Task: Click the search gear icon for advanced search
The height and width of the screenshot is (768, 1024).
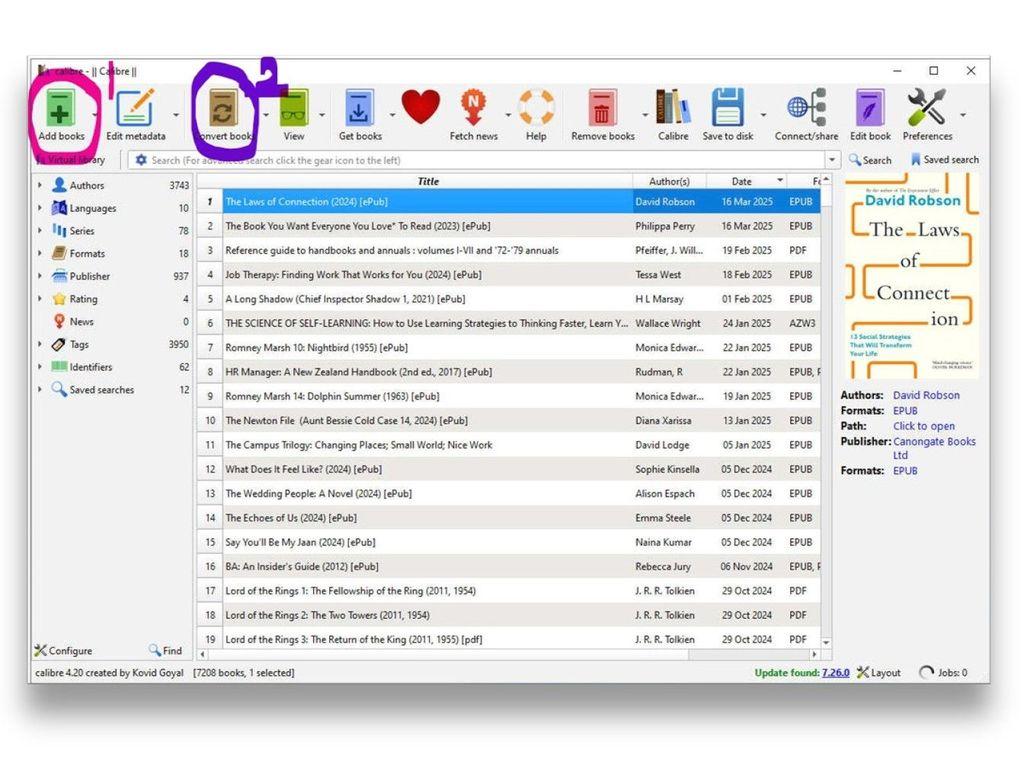Action: click(x=140, y=160)
